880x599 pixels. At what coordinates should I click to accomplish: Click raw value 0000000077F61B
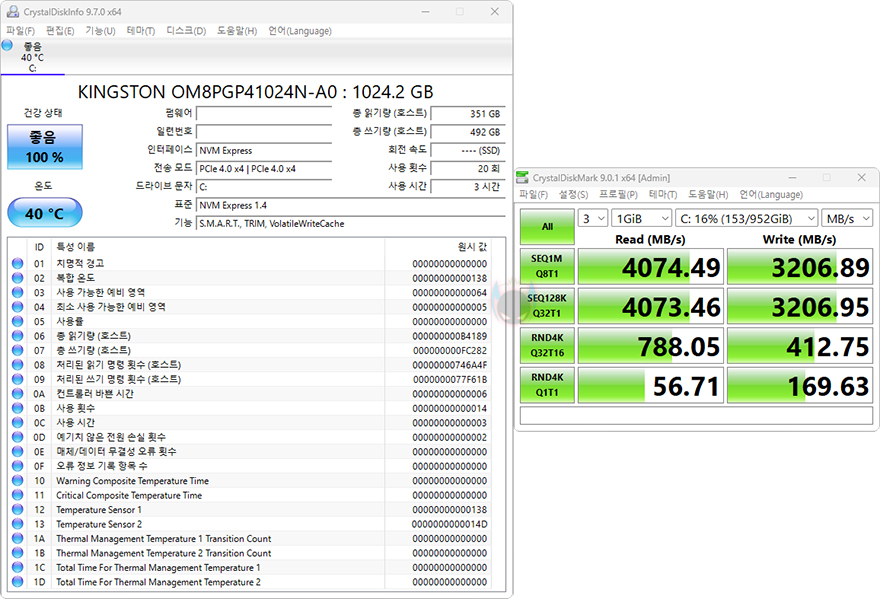coord(450,379)
